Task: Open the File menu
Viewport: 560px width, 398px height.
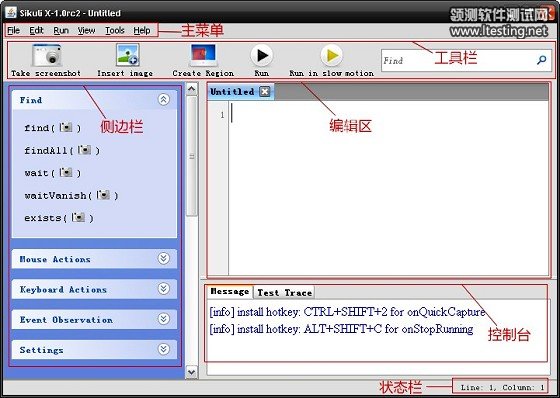Action: click(x=14, y=30)
